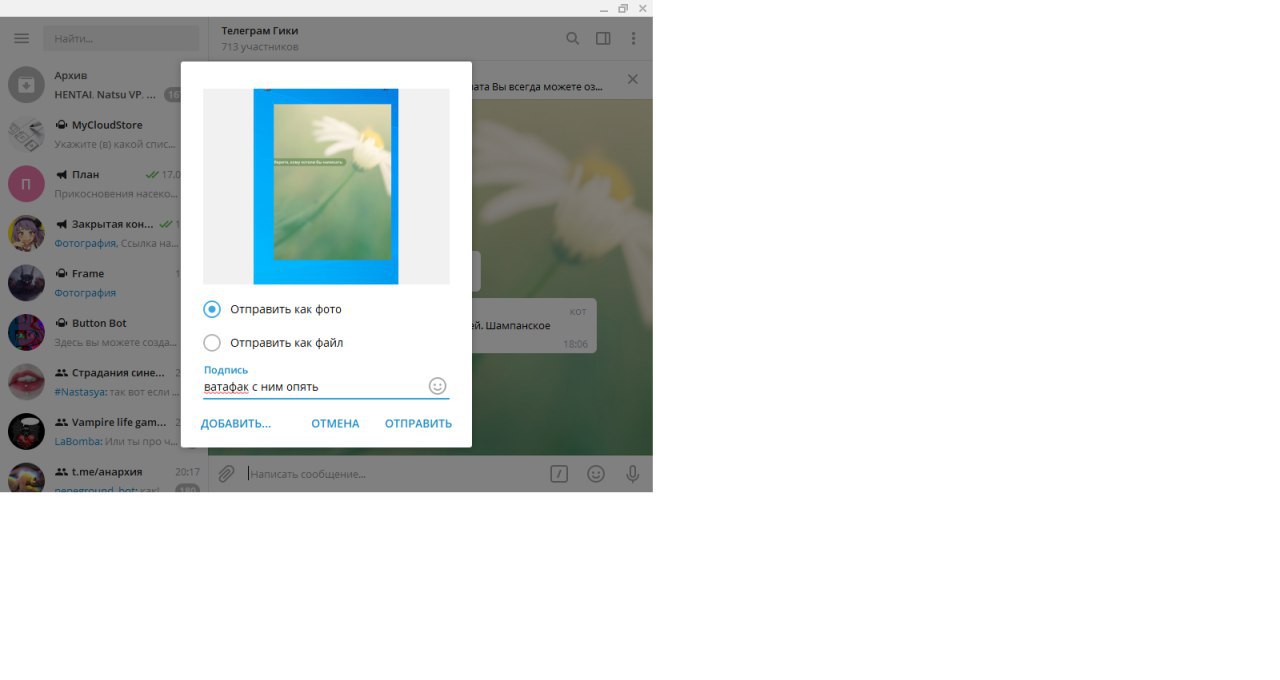Search messages in chat using magnifier icon
Viewport: 1280px width, 680px height.
click(x=573, y=39)
